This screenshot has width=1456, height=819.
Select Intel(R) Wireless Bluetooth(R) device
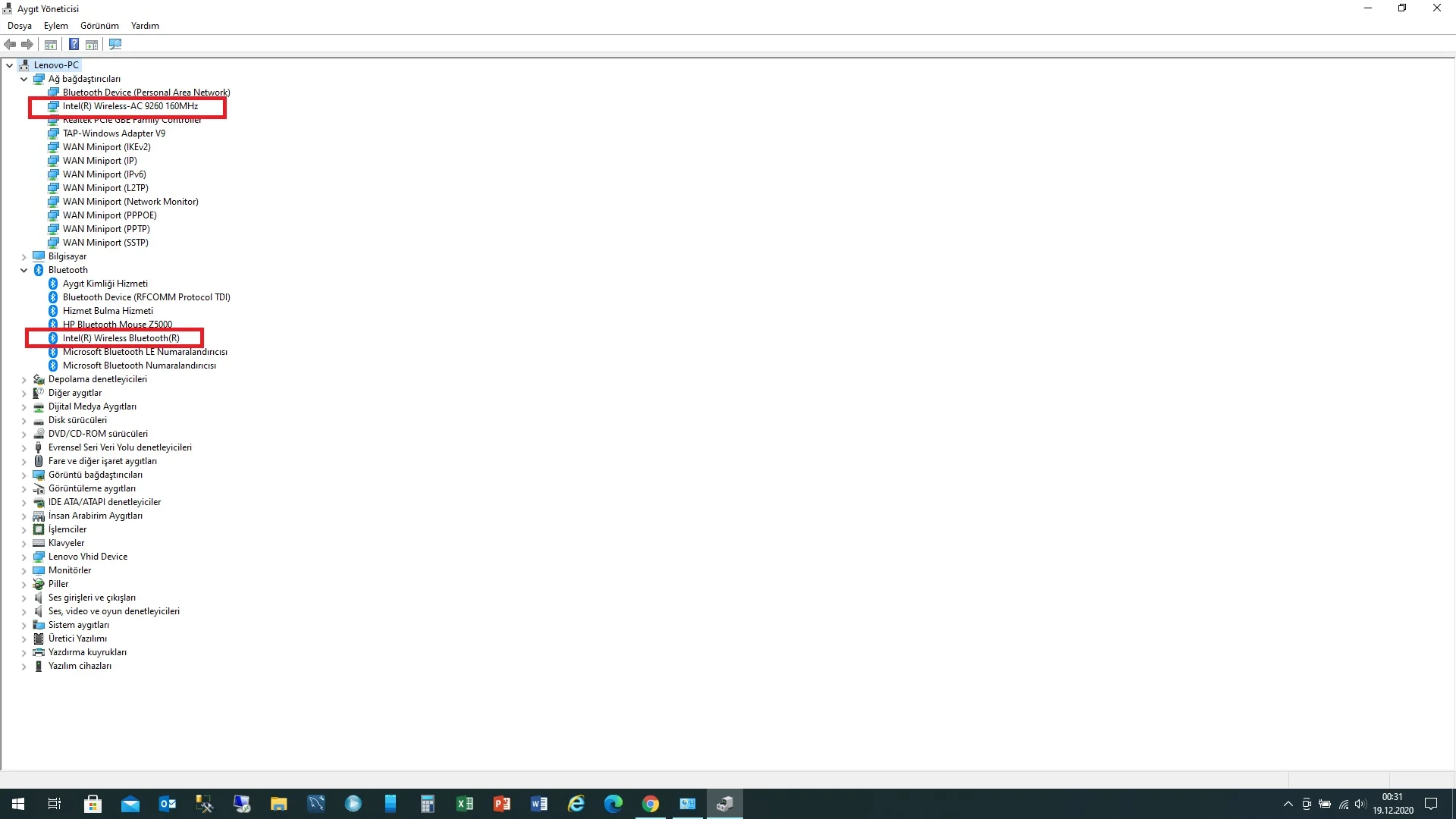(121, 338)
